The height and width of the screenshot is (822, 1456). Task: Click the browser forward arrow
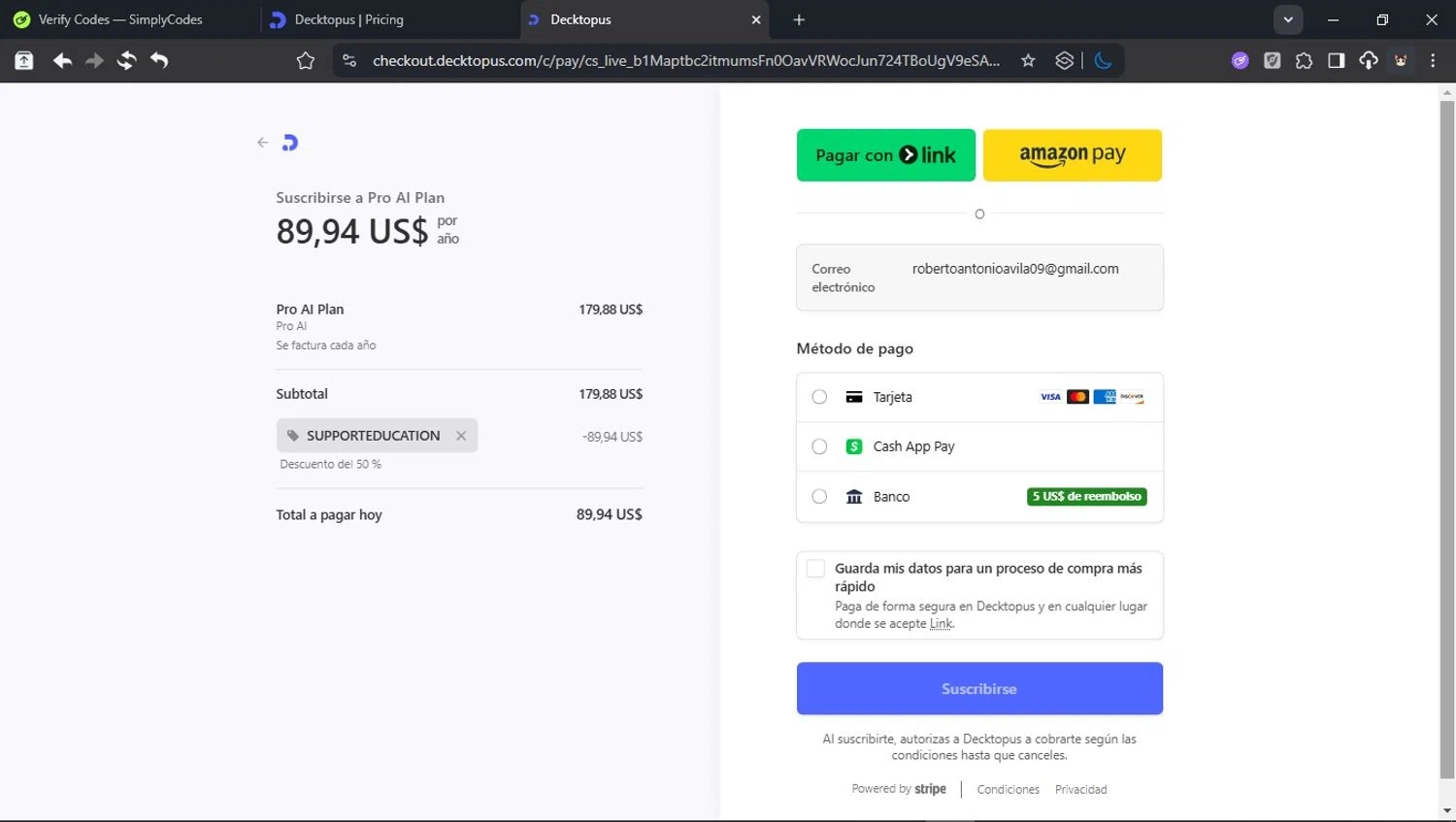(94, 61)
